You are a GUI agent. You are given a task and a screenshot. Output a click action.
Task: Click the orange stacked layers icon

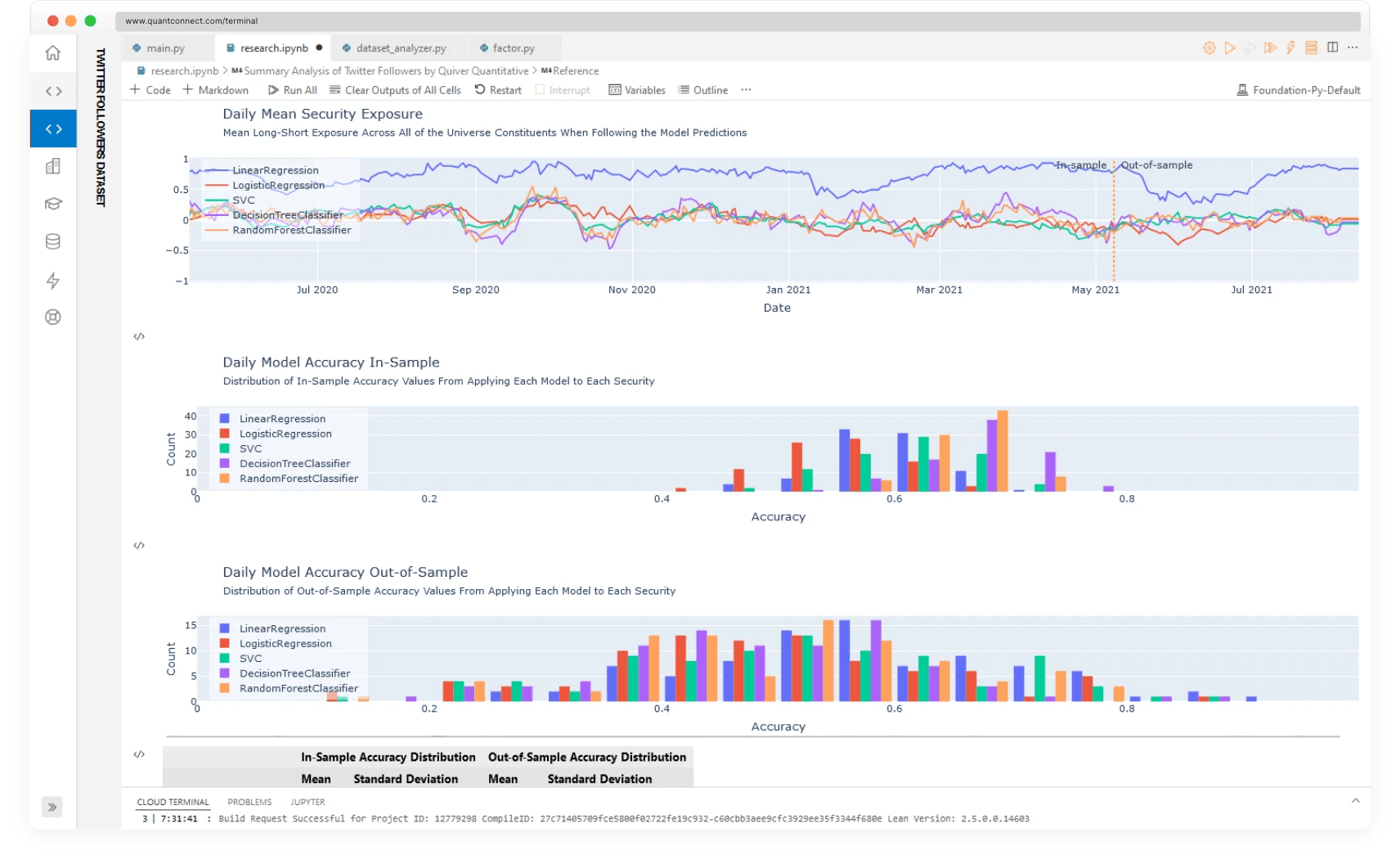tap(1311, 48)
